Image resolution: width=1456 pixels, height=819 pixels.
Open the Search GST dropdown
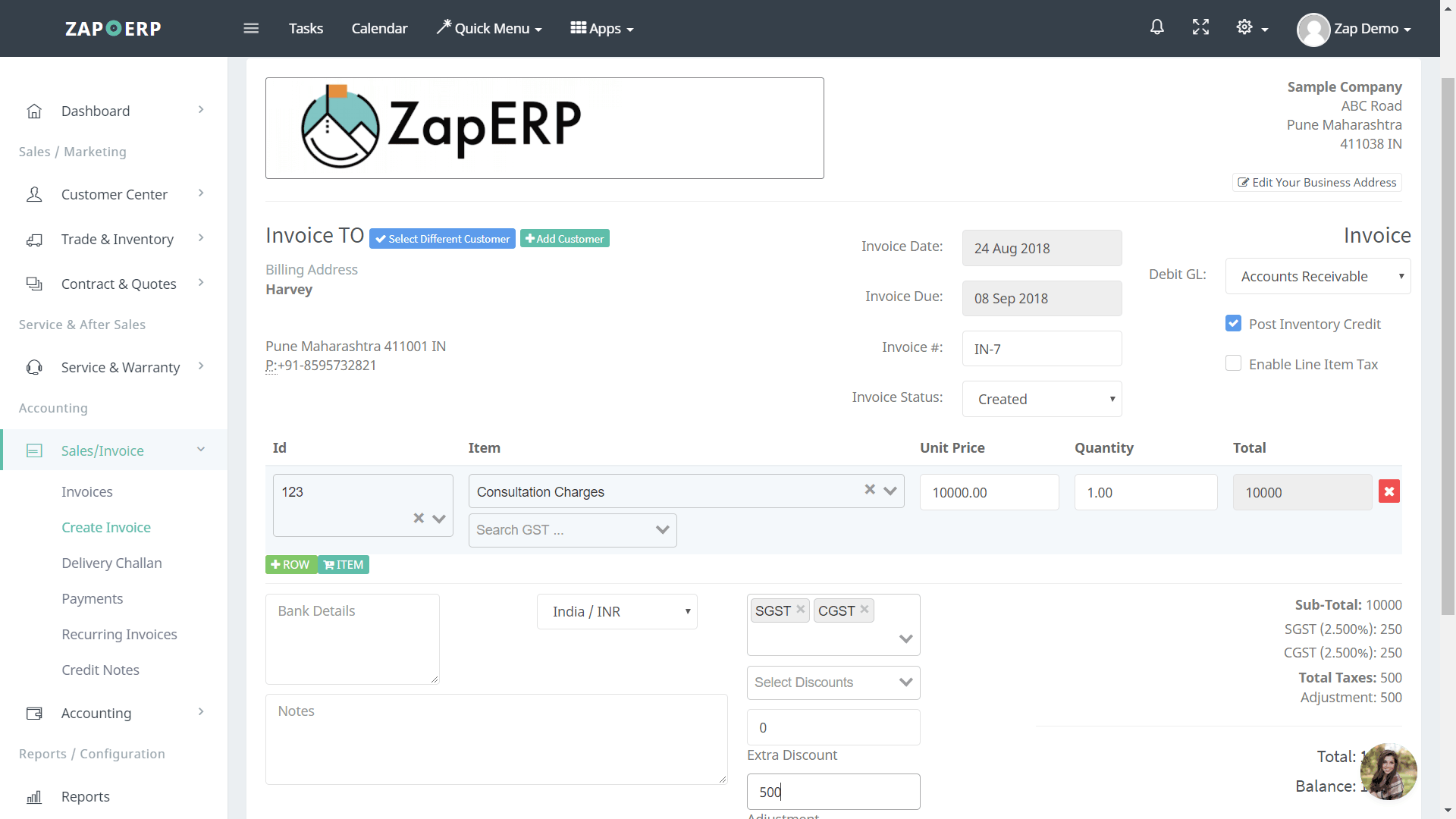[x=573, y=530]
